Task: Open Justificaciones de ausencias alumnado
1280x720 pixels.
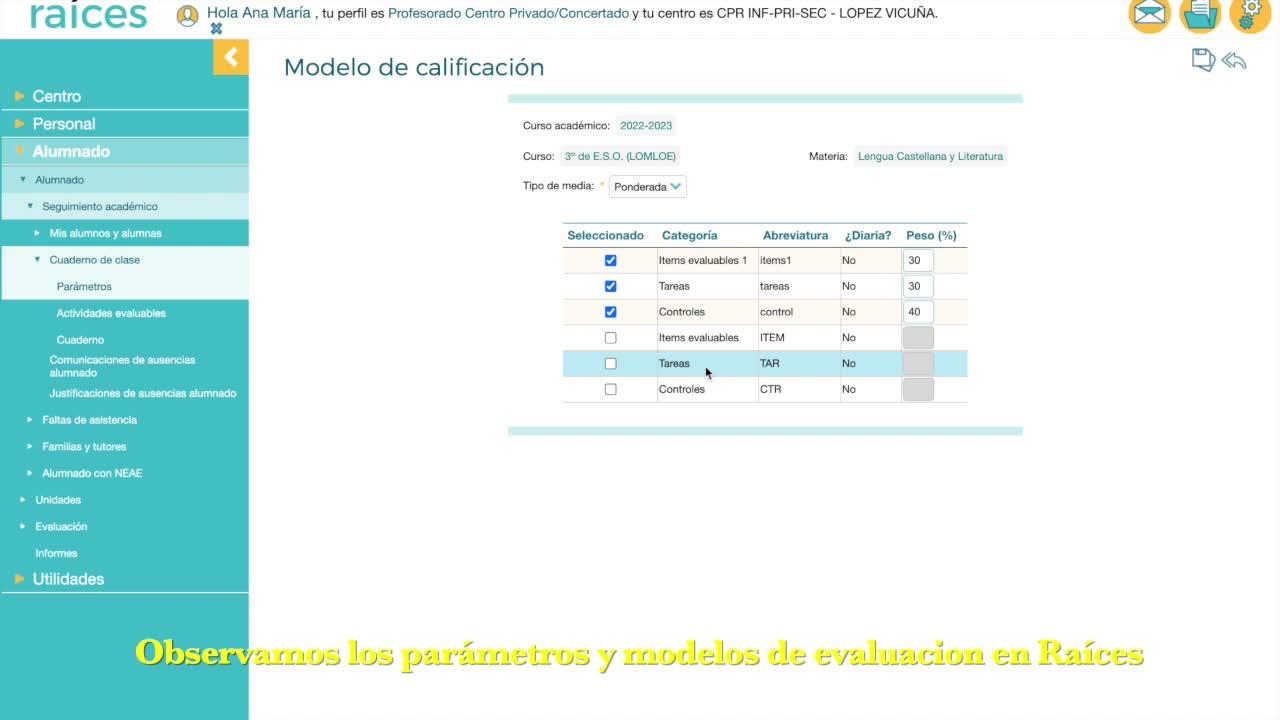Action: coord(143,393)
